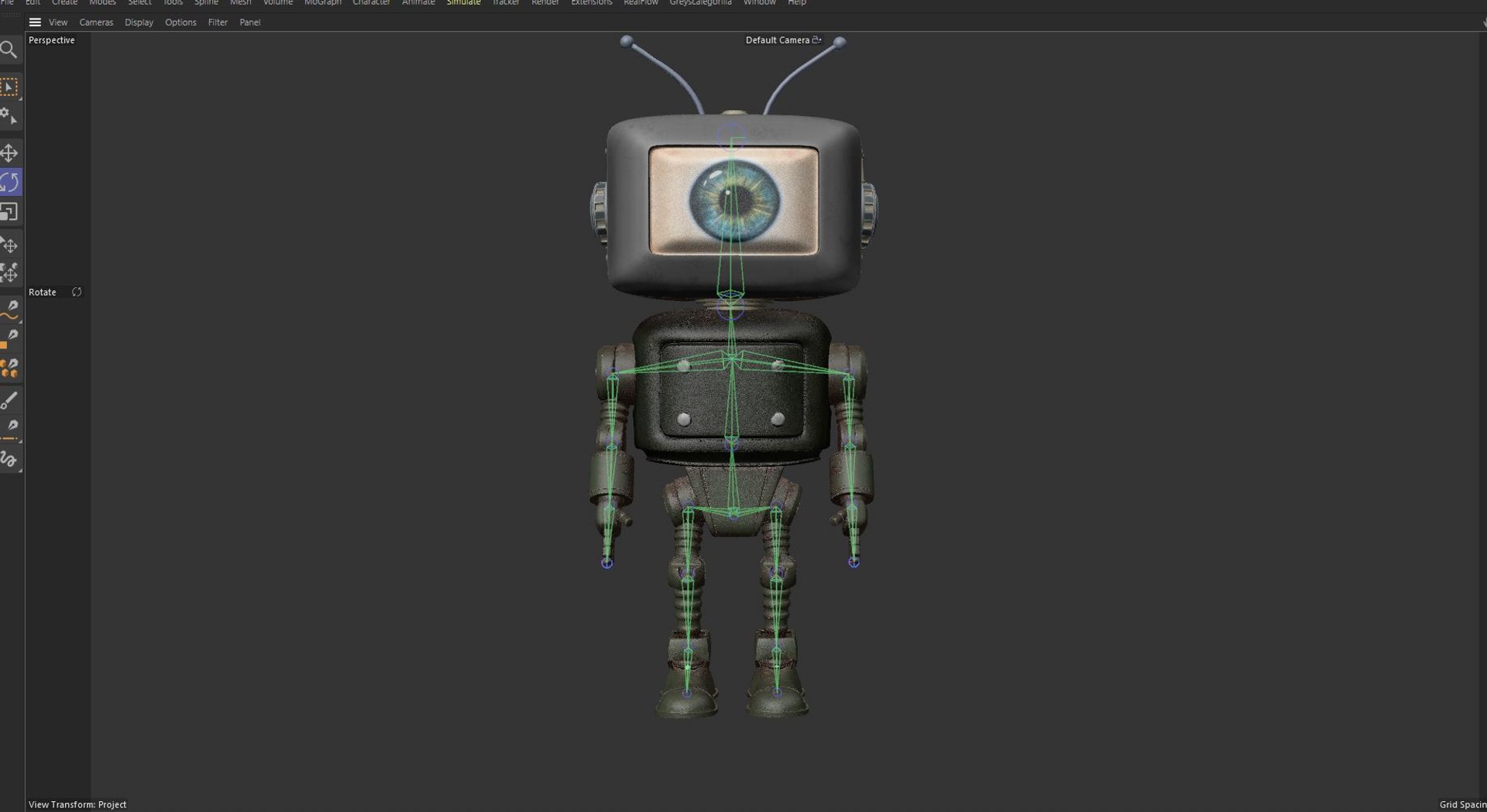Select the Place tool icon
The image size is (1487, 812).
coord(9,245)
